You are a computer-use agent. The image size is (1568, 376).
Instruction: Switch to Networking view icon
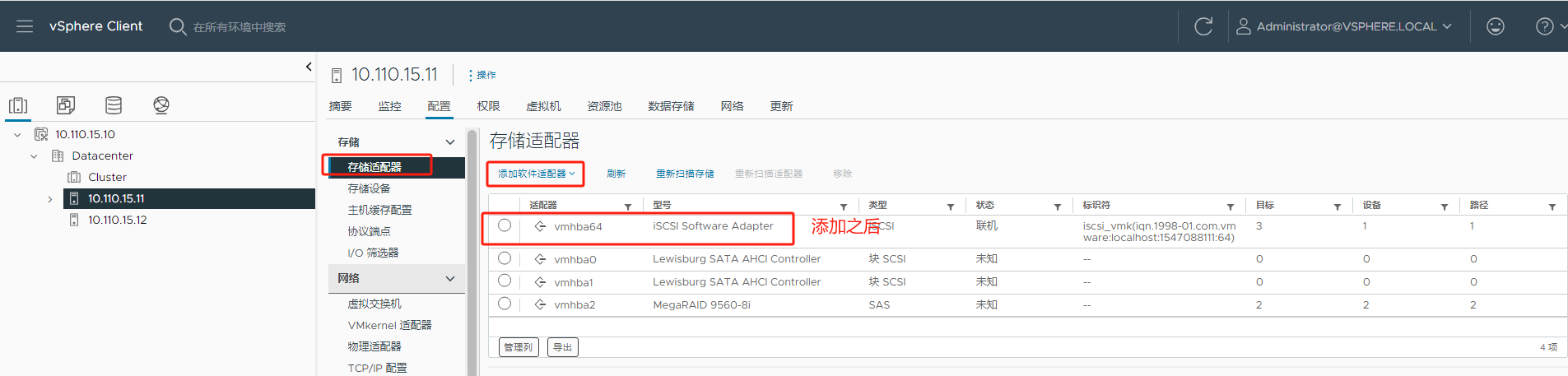tap(161, 105)
